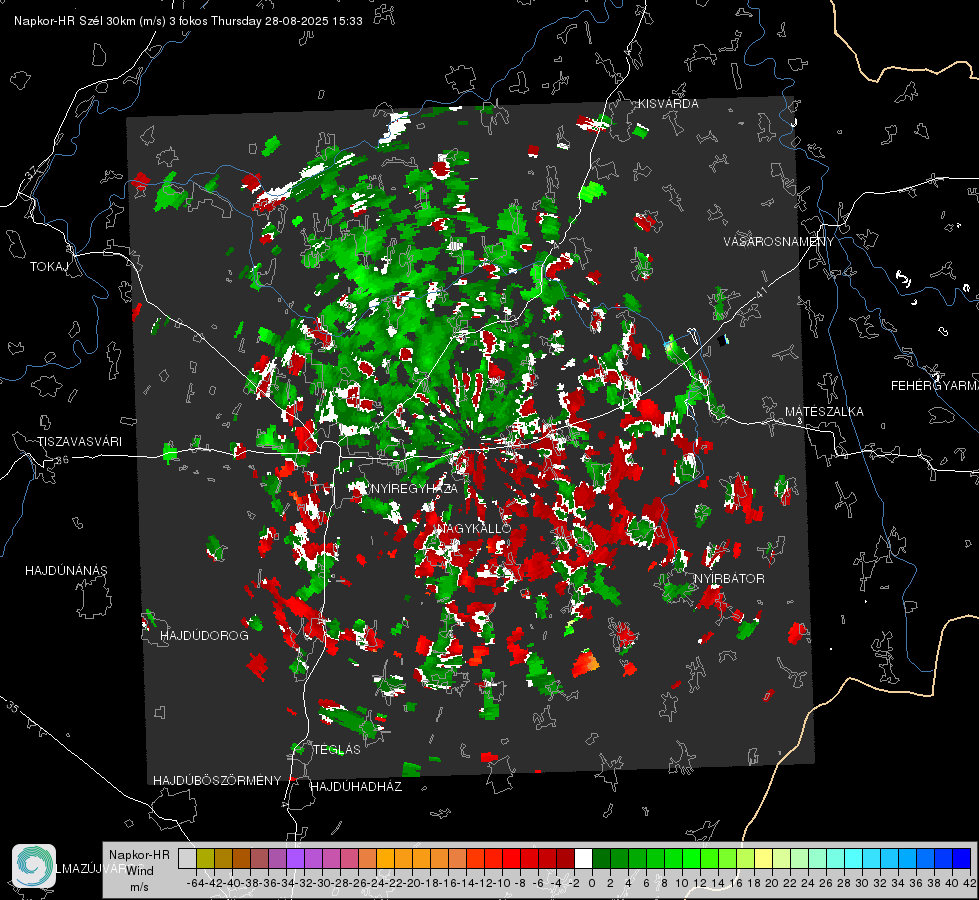Click the 'Wind' label in the legend
The image size is (979, 900).
click(140, 870)
